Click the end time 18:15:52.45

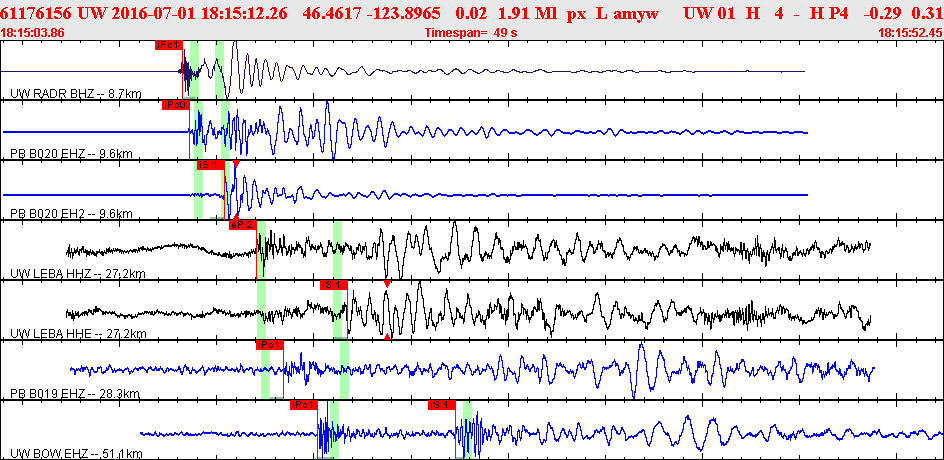tap(911, 33)
